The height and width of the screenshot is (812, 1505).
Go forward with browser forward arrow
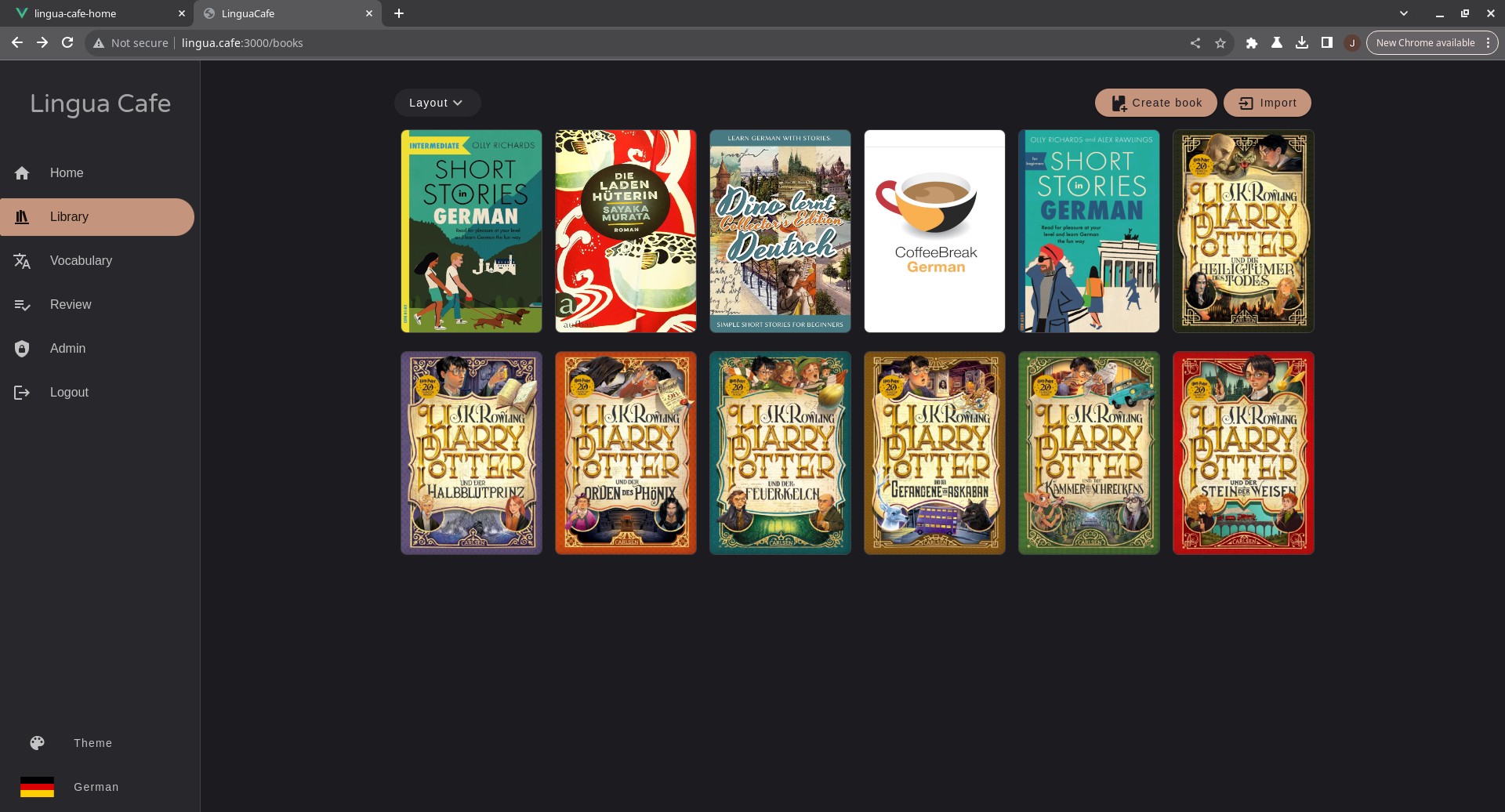42,43
